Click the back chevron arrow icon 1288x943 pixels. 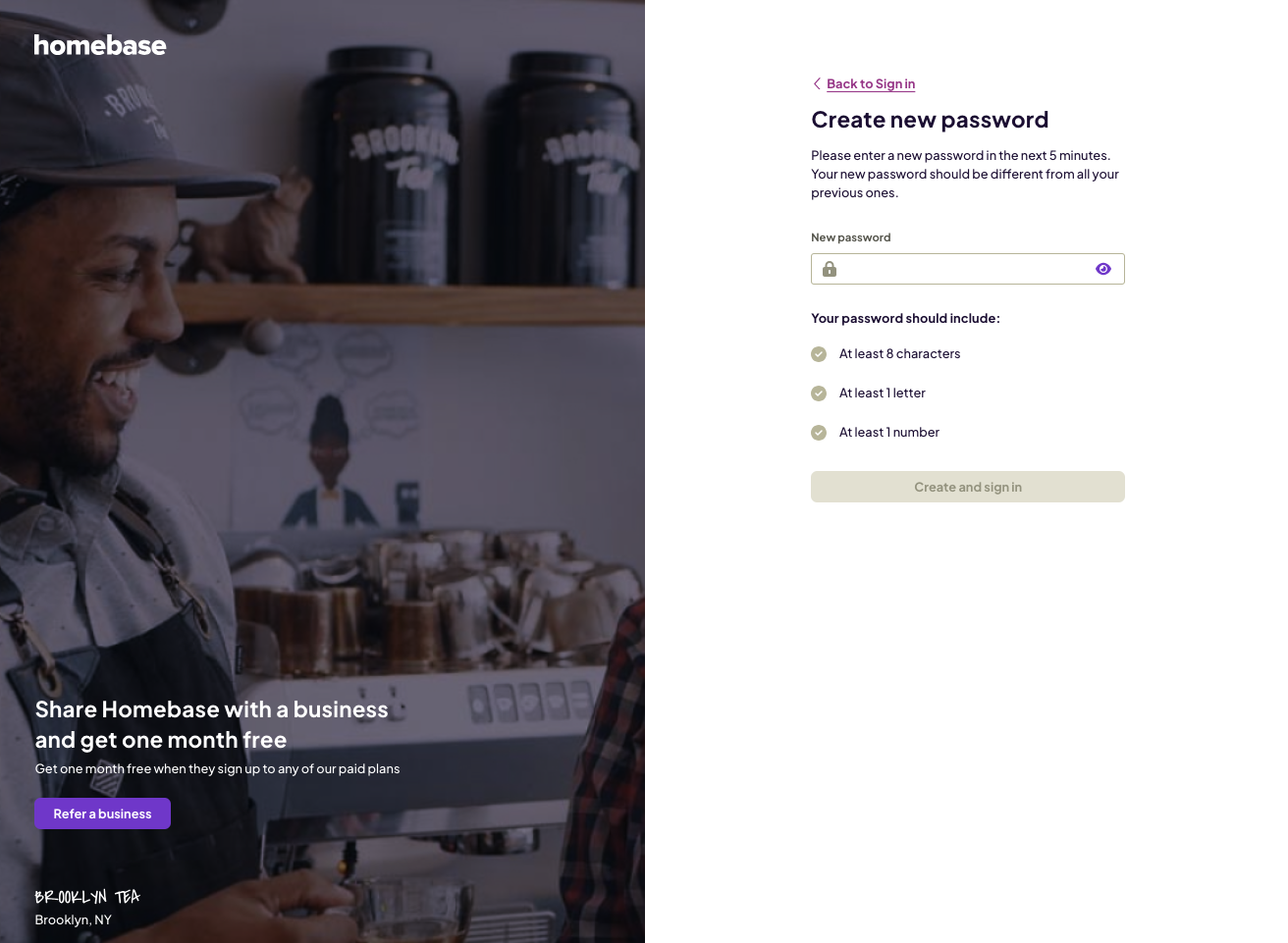pos(817,83)
